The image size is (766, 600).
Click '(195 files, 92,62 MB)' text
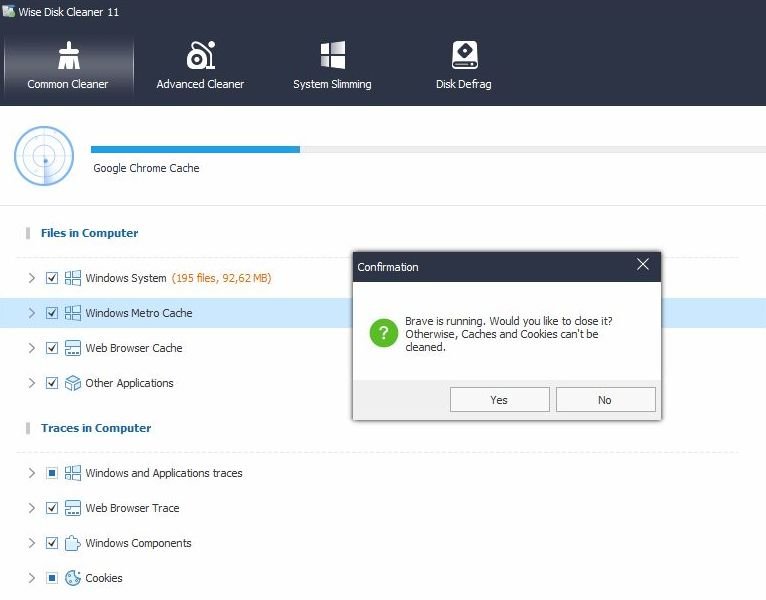point(221,278)
